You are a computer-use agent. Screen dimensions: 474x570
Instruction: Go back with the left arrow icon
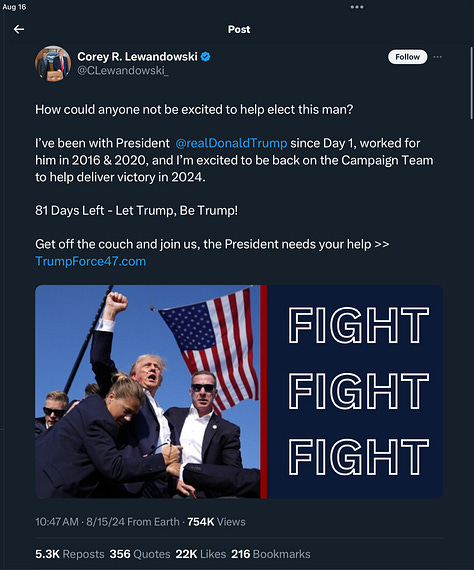click(x=19, y=29)
